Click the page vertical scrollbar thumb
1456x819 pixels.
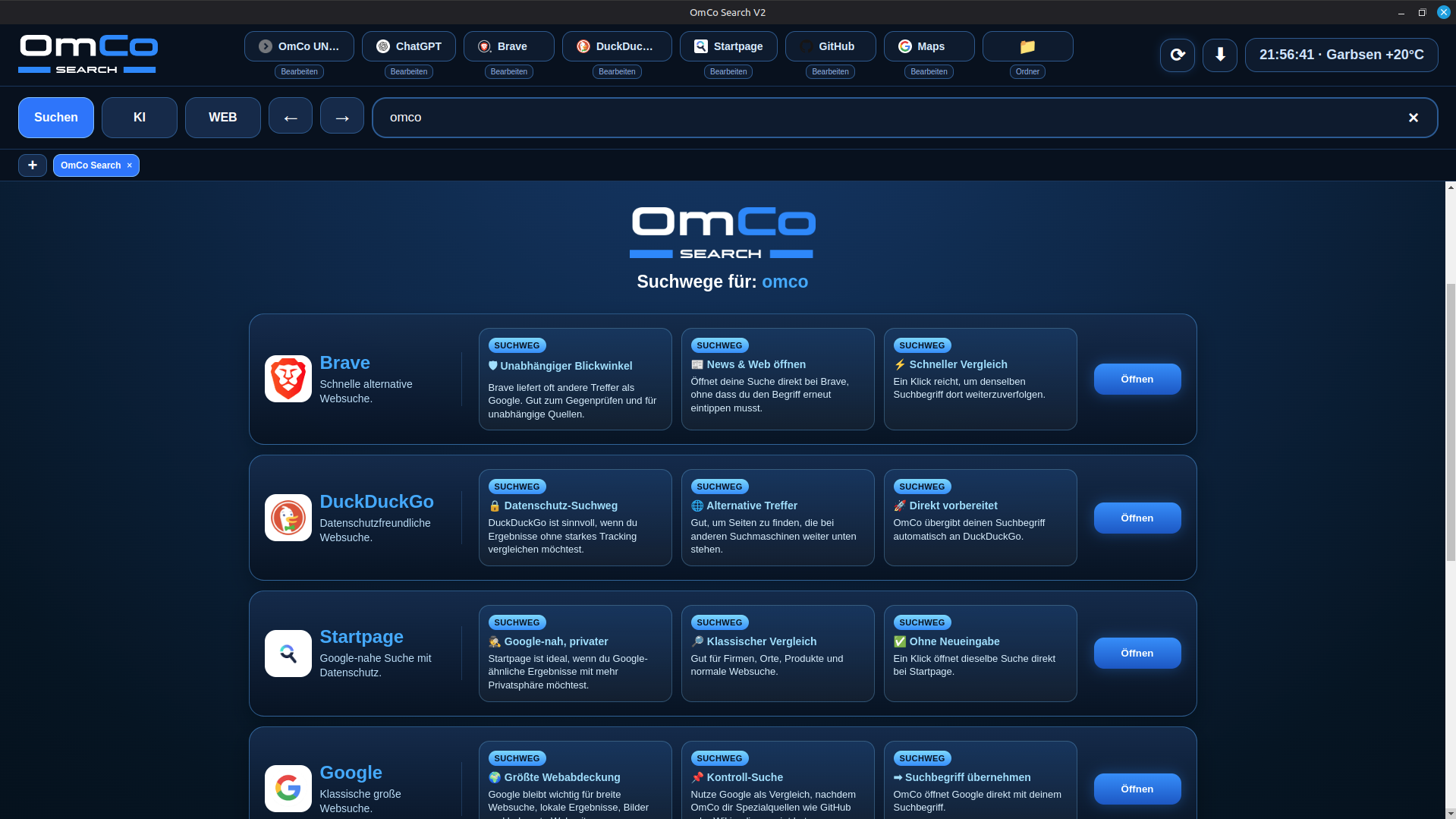(x=1451, y=421)
